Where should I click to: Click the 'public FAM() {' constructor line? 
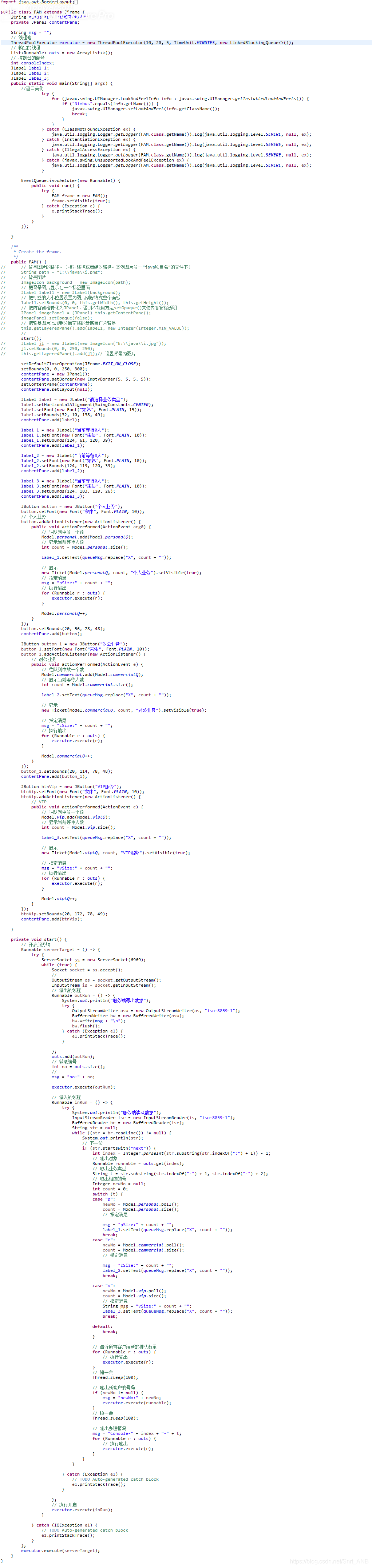[x=29, y=262]
